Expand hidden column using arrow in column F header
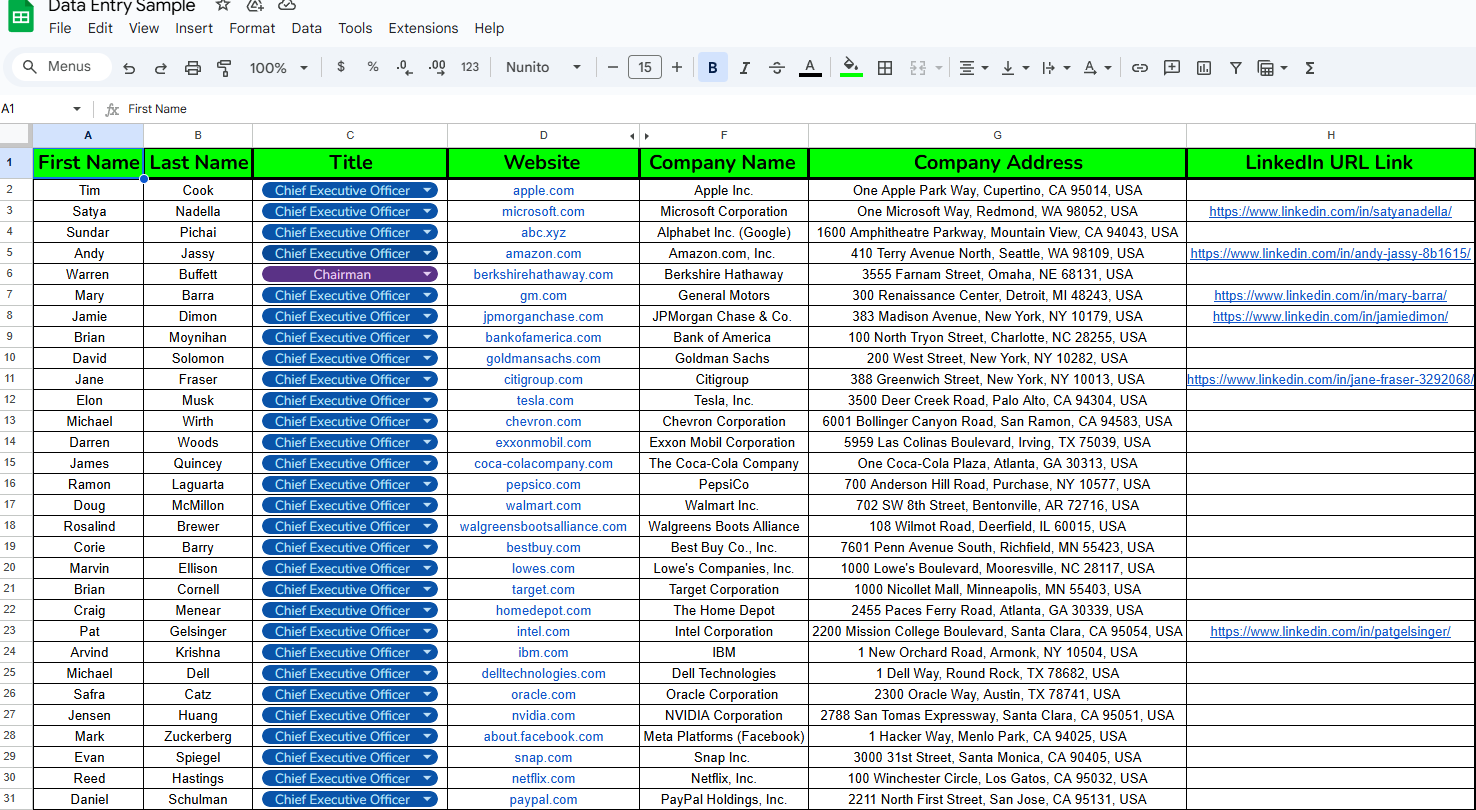1476x810 pixels. [646, 136]
